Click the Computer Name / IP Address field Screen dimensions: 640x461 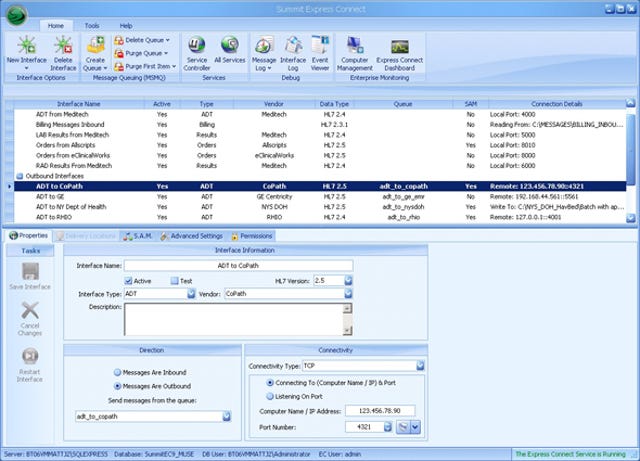pyautogui.click(x=380, y=411)
